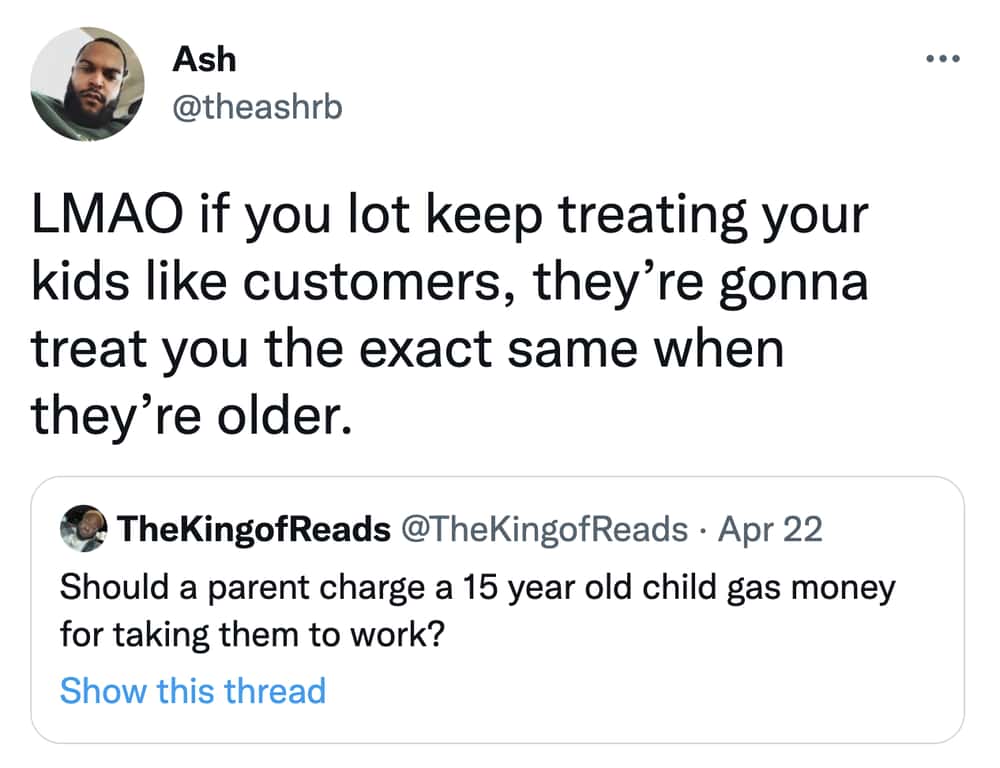This screenshot has height=768, width=1000.
Task: Click the @TheKingofReads handle text
Action: 544,529
